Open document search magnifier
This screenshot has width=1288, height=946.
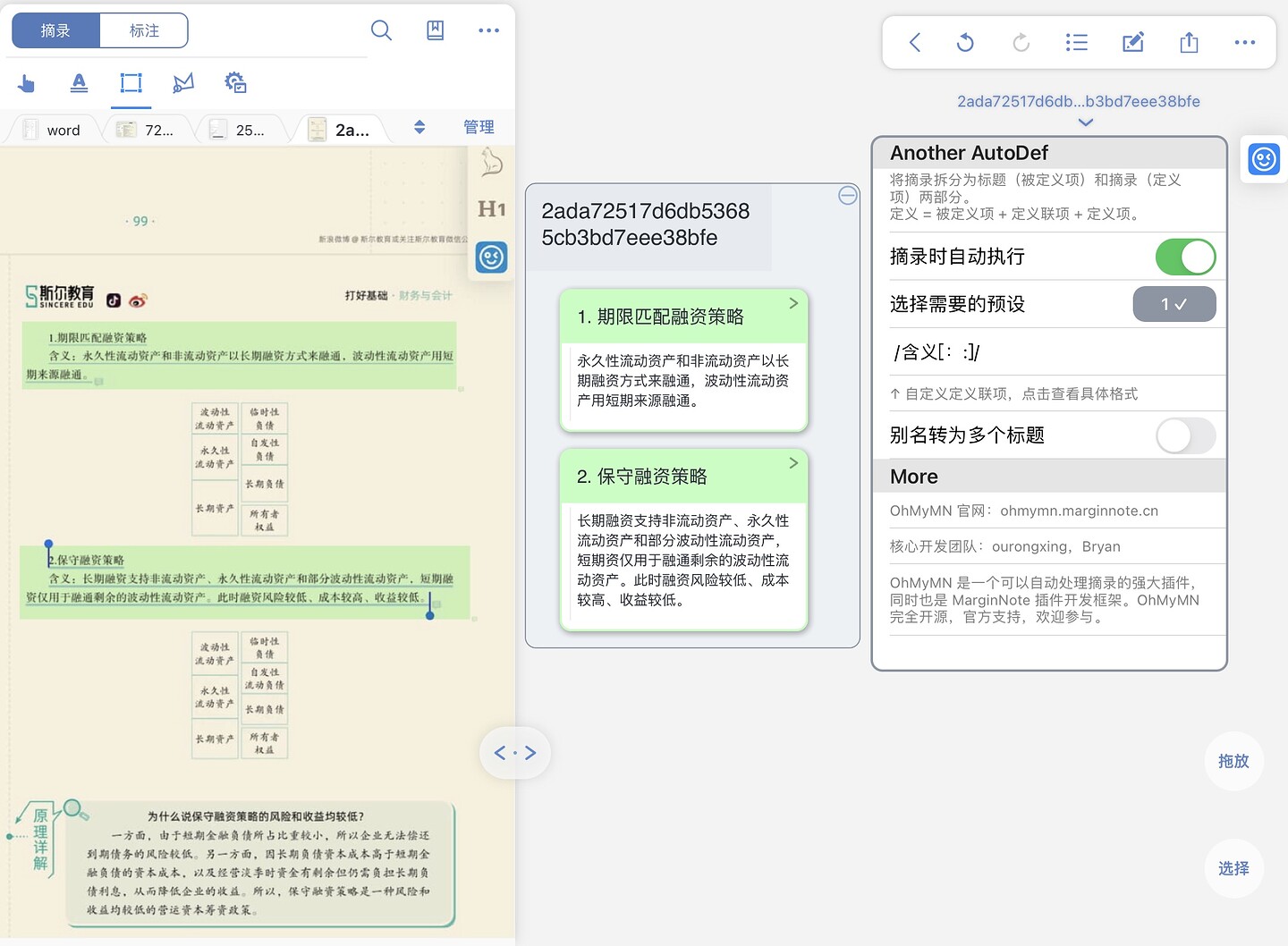[x=381, y=30]
